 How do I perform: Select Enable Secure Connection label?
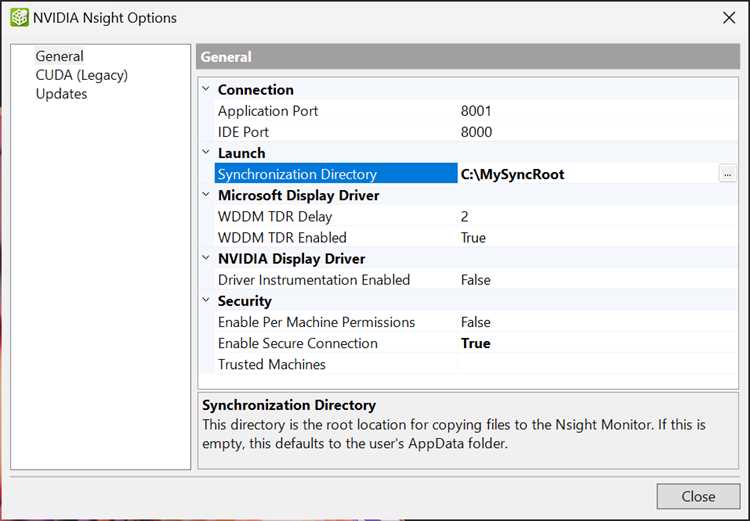(298, 343)
